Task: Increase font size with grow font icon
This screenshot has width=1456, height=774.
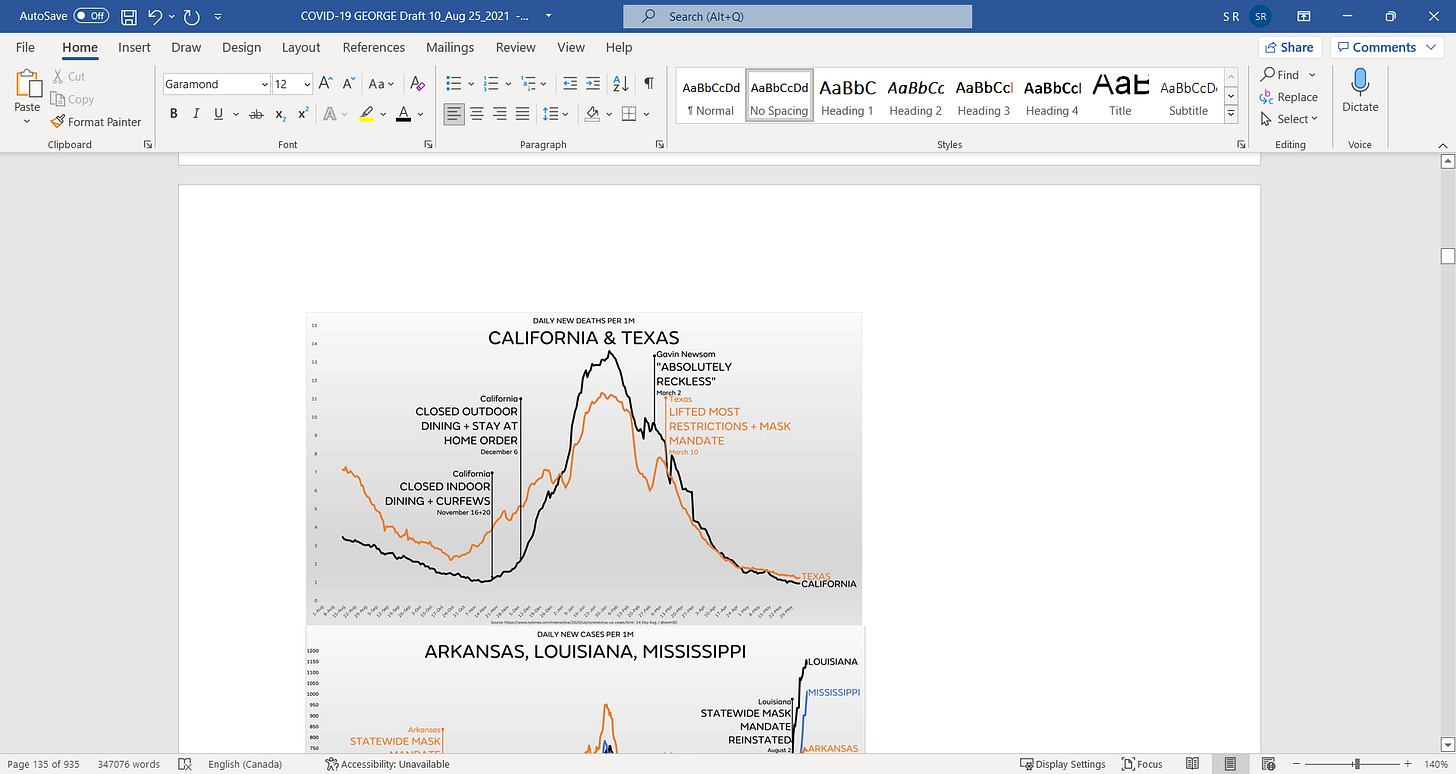Action: click(x=325, y=84)
